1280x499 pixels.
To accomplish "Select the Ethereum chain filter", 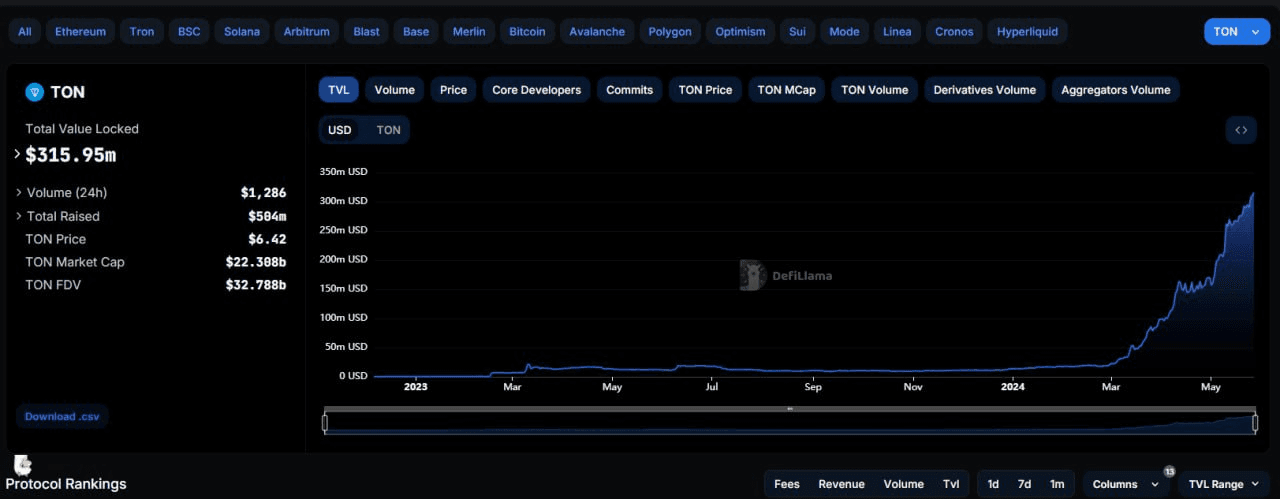I will 80,32.
